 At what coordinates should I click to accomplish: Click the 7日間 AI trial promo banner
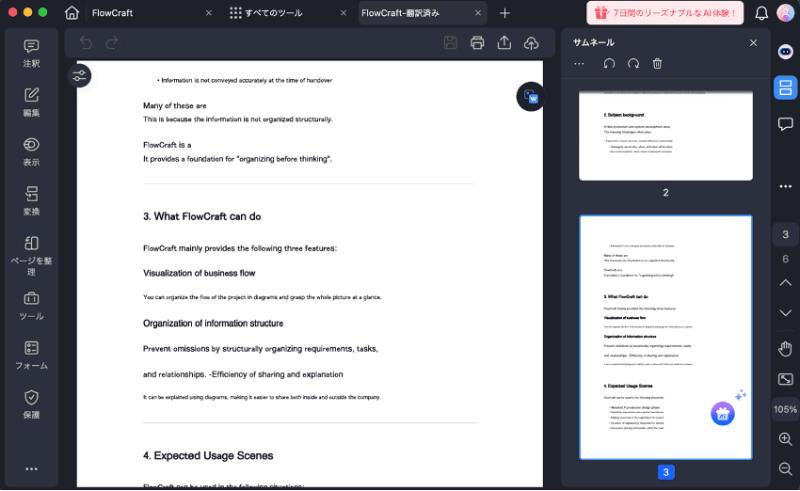point(665,13)
